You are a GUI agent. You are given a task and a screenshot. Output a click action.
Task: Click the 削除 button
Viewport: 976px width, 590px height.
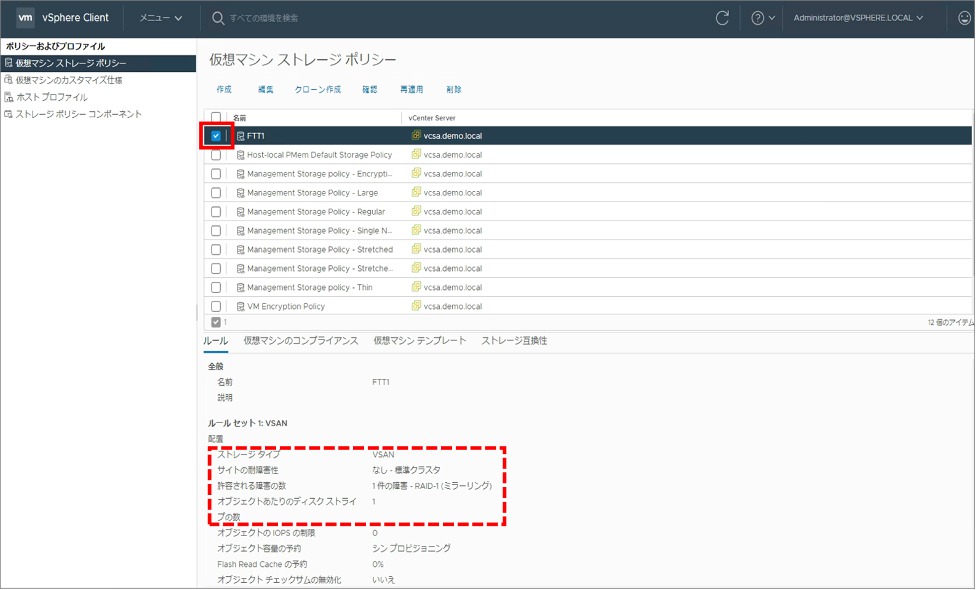point(454,90)
